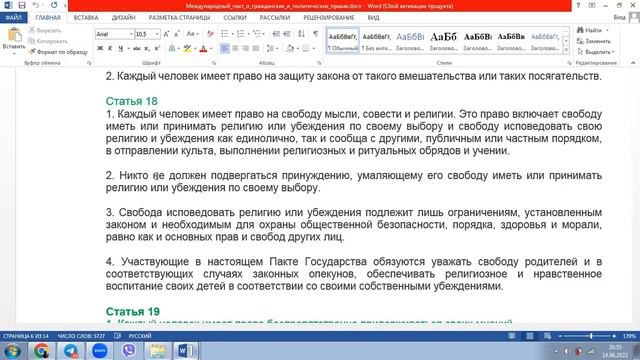The height and width of the screenshot is (360, 640).
Task: Apply the yellow text highlight
Action: [x=187, y=48]
